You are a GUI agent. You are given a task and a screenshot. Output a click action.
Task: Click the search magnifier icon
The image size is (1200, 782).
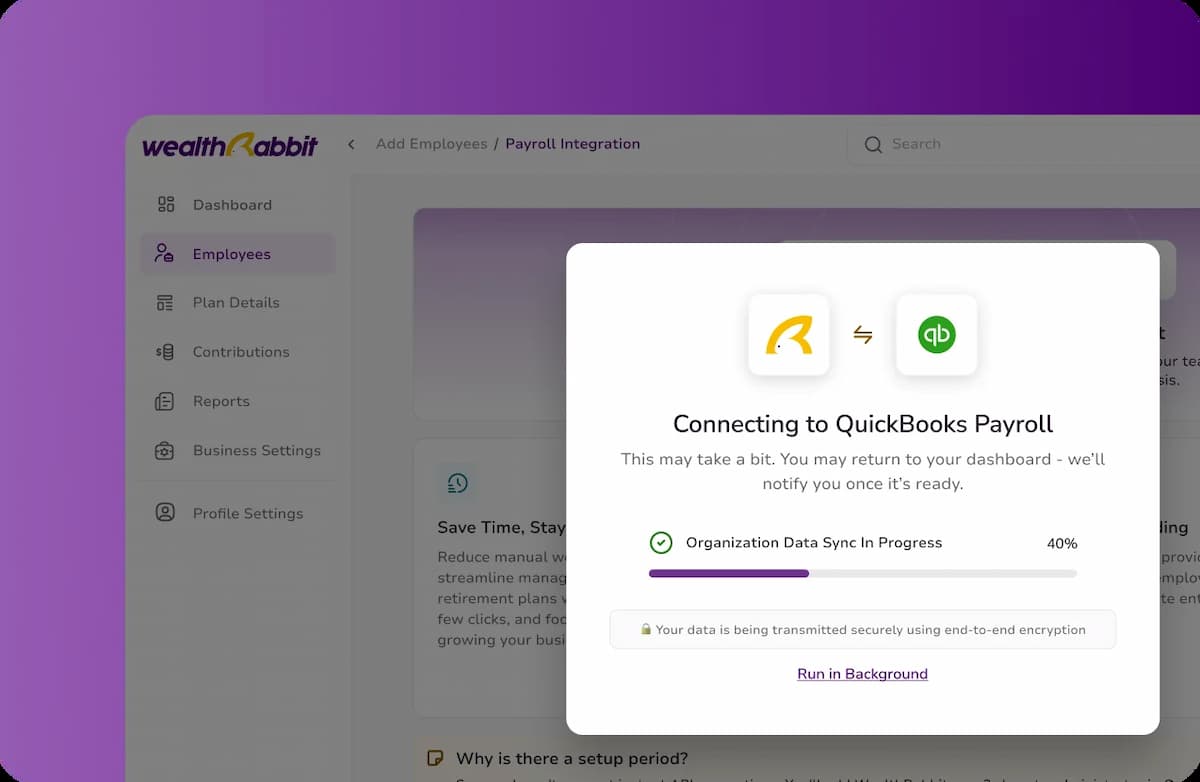point(873,145)
